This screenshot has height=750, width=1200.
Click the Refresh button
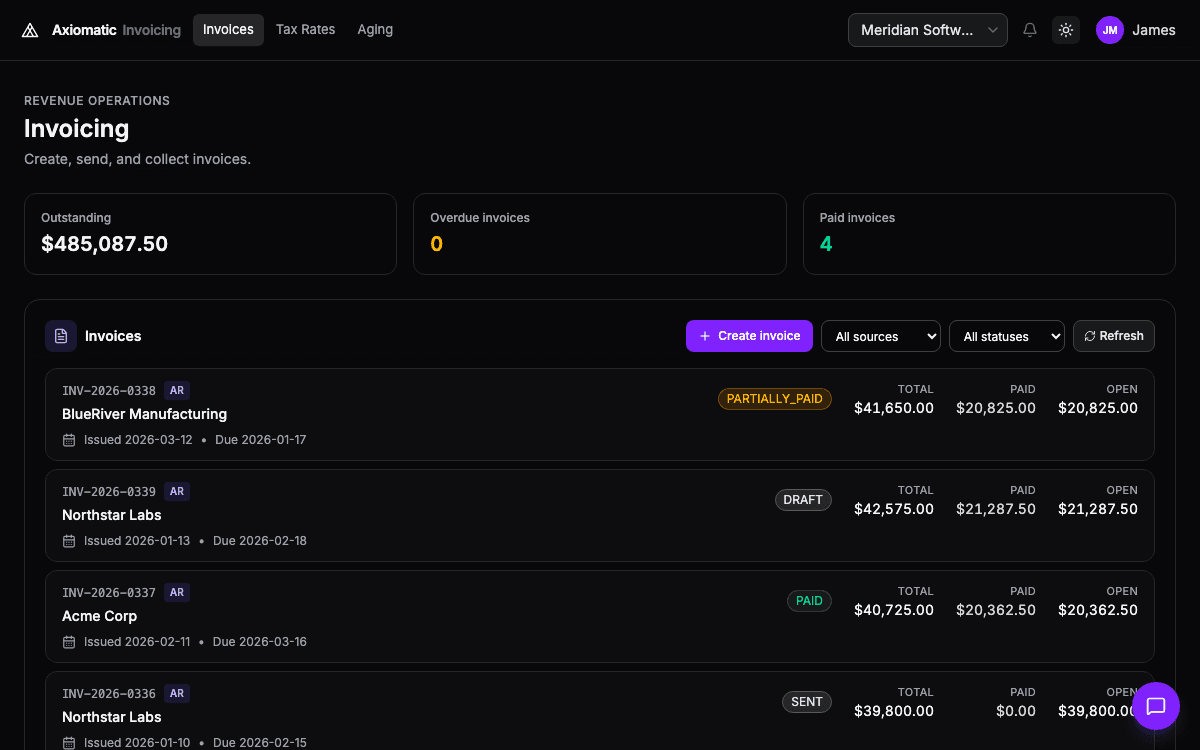pyautogui.click(x=1113, y=336)
